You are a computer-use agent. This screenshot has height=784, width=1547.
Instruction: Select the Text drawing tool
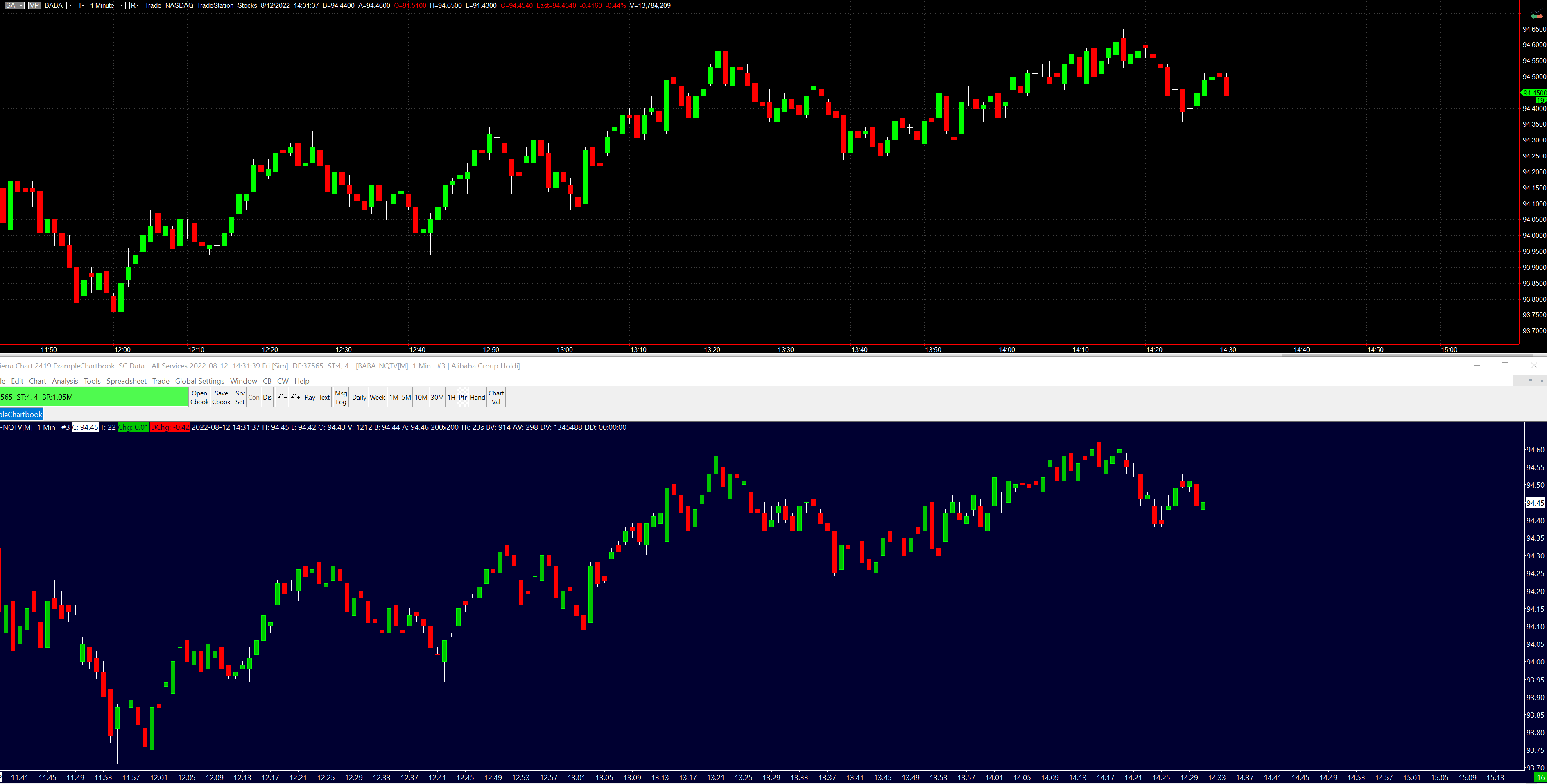point(324,398)
